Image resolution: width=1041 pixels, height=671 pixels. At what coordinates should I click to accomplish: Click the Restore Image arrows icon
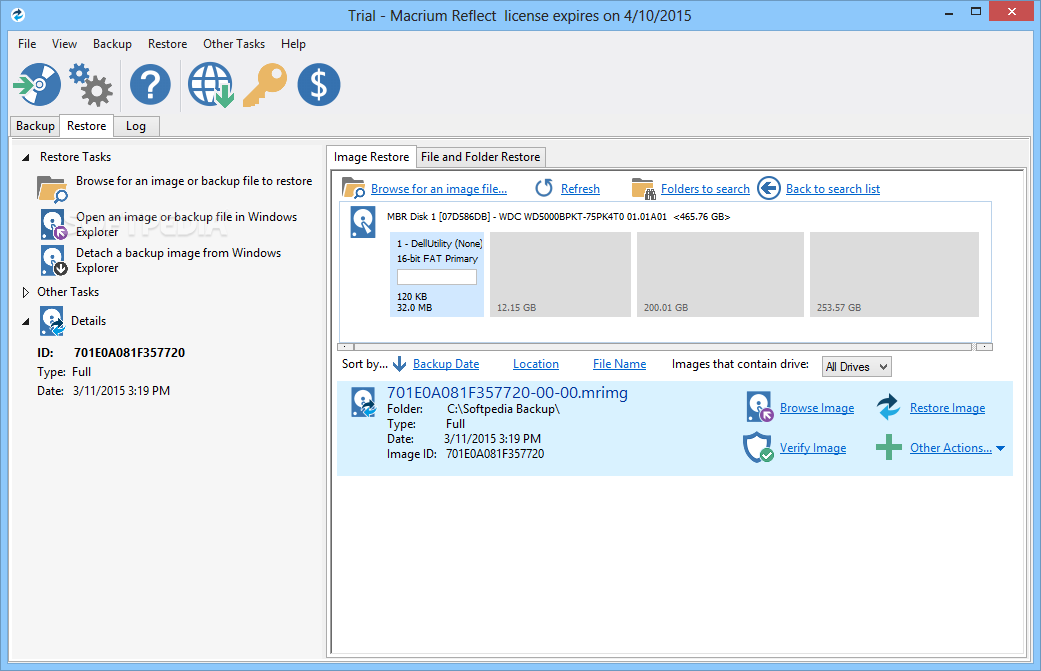888,407
